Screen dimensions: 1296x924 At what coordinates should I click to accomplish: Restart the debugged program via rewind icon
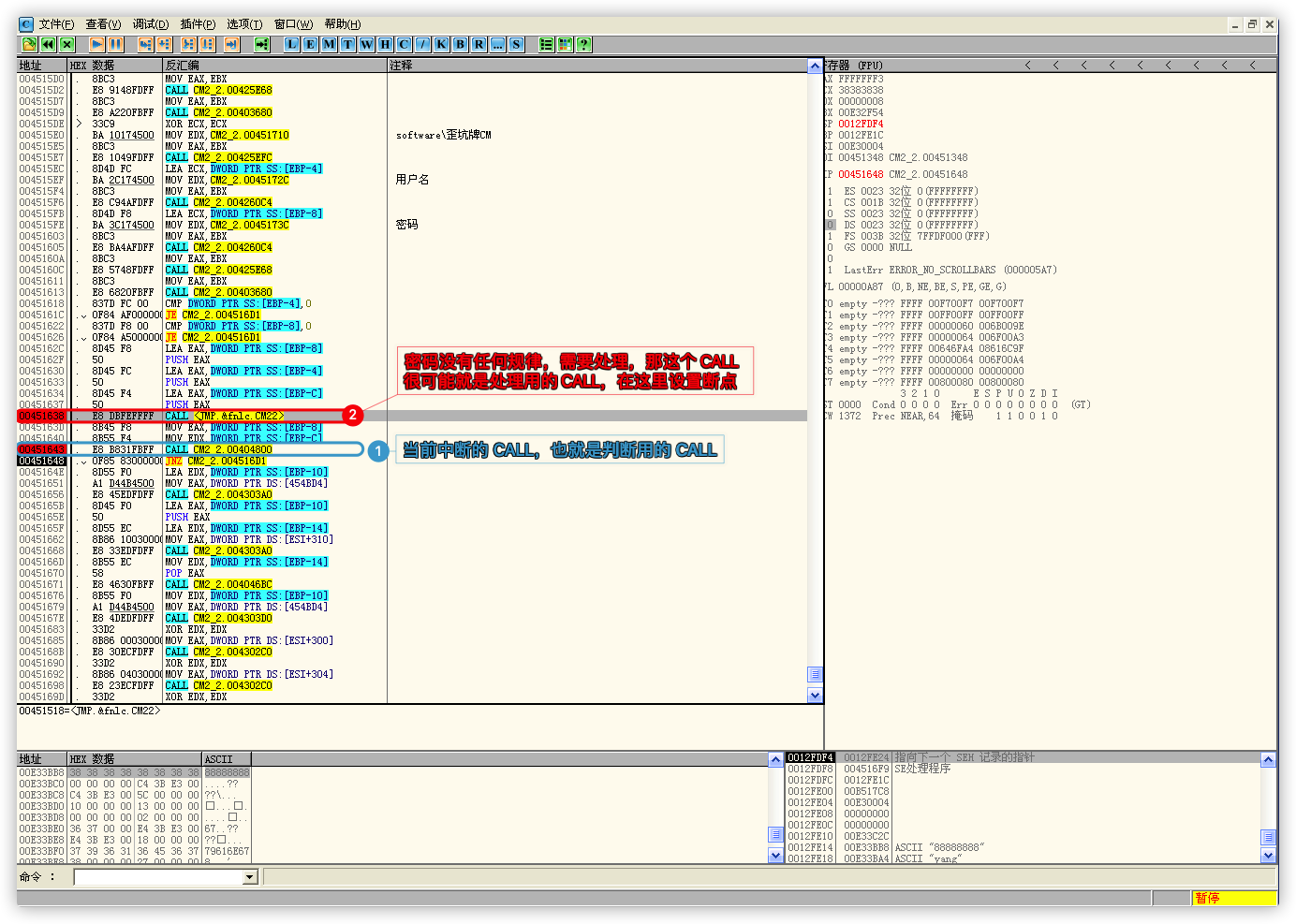pyautogui.click(x=48, y=44)
